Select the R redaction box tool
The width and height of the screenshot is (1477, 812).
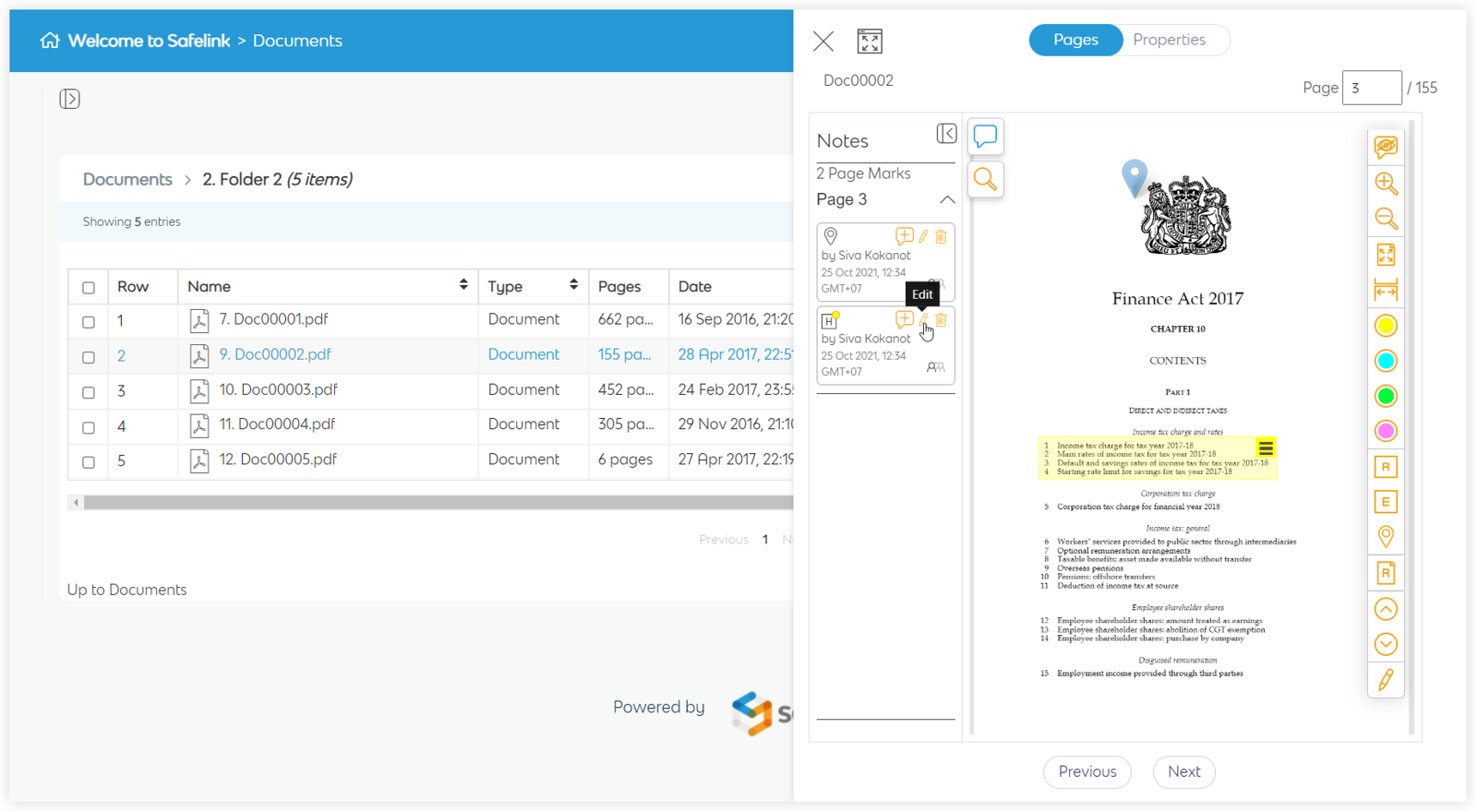coord(1386,467)
